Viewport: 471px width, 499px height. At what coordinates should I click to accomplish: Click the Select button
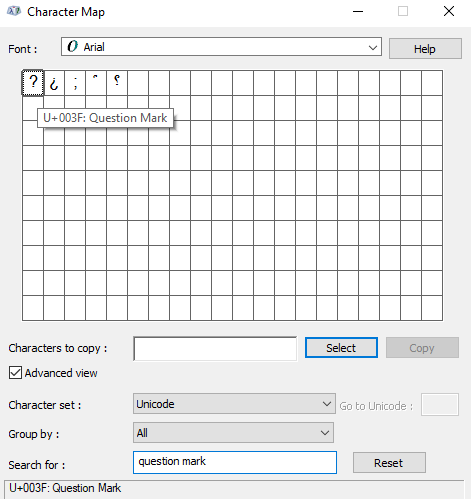pyautogui.click(x=341, y=348)
